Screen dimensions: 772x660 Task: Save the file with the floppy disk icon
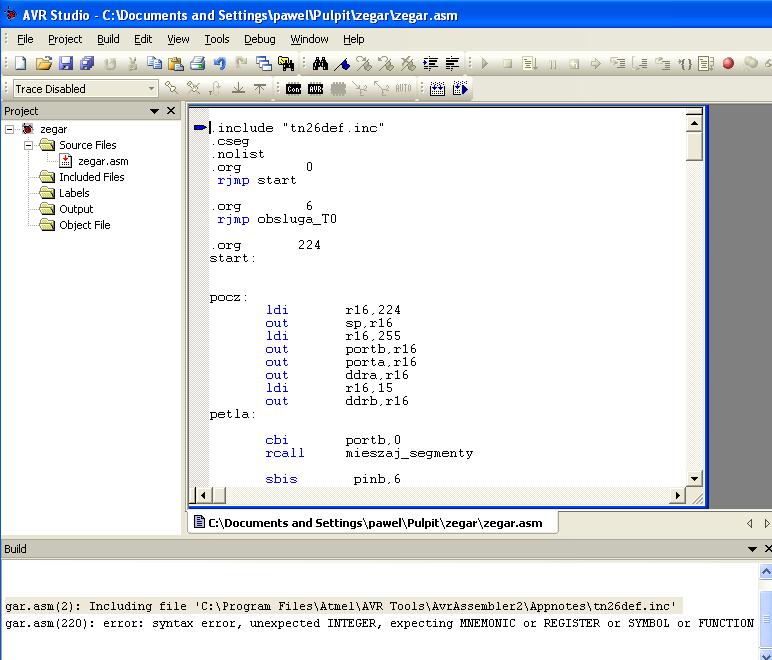pos(65,63)
